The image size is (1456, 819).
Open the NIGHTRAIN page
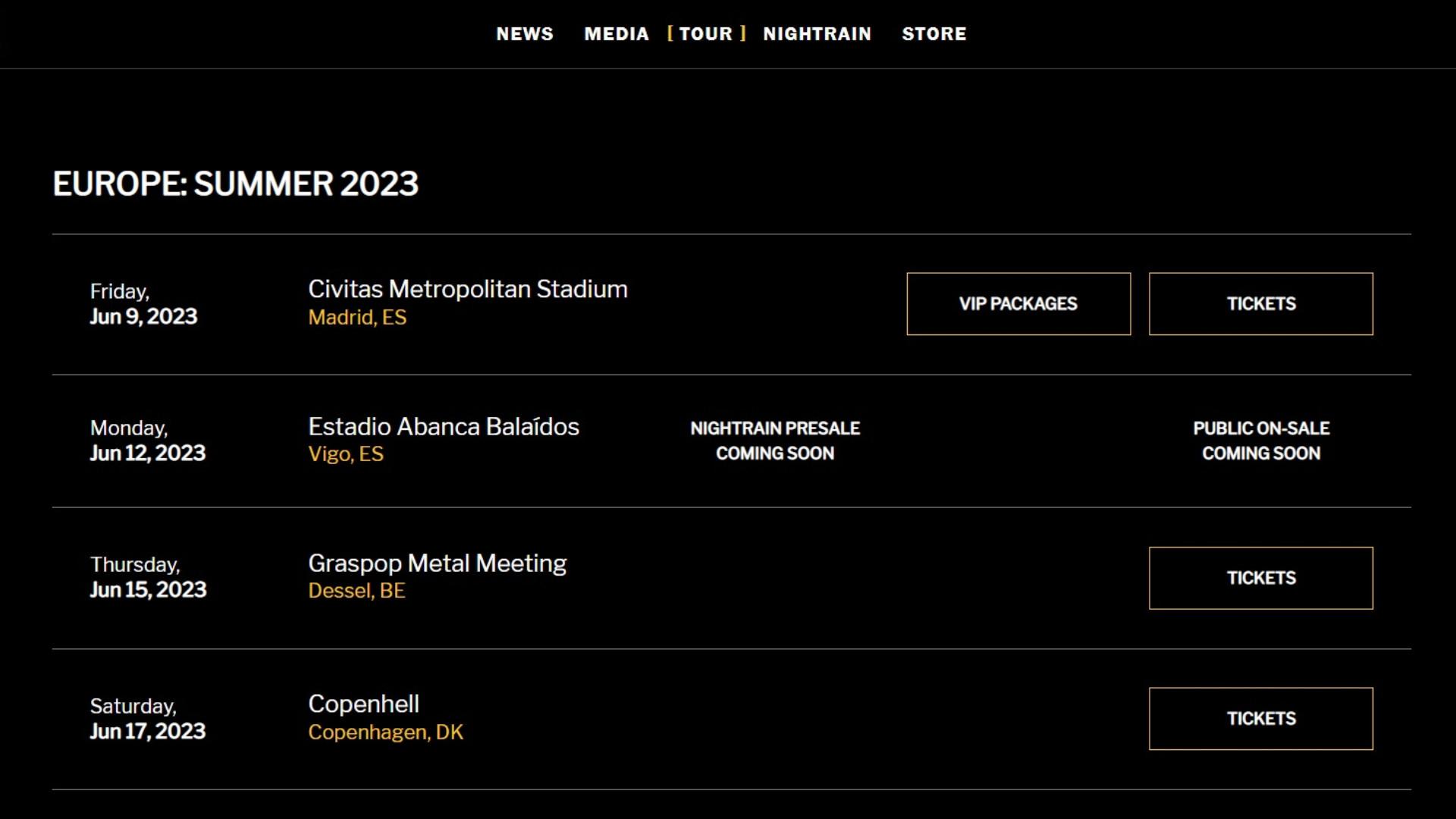[817, 33]
